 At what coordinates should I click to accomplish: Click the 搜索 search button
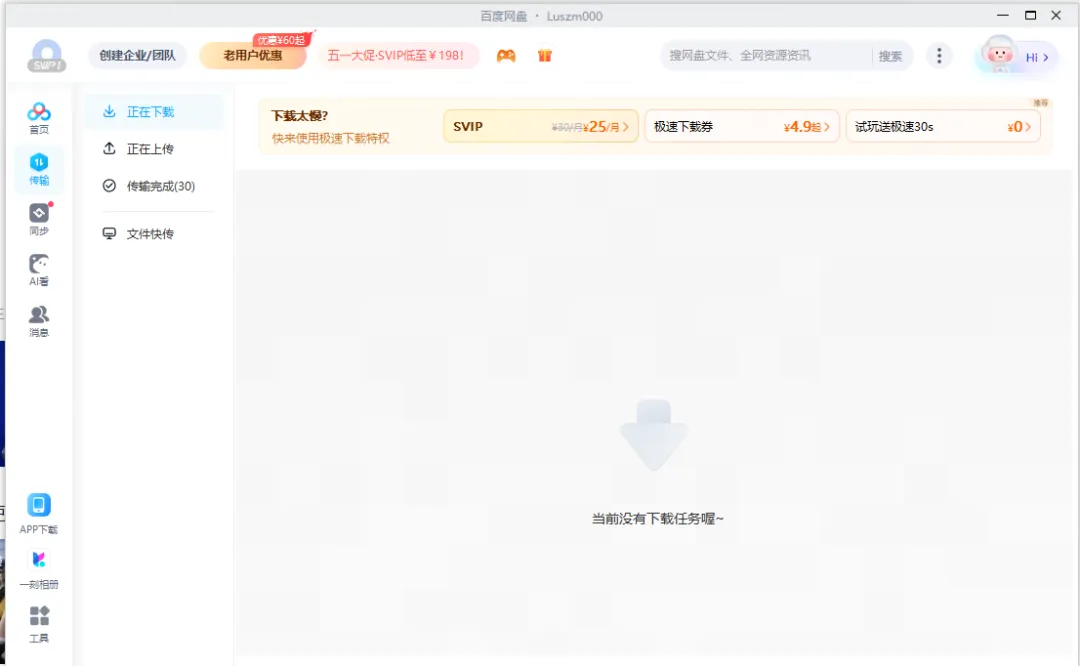click(890, 56)
